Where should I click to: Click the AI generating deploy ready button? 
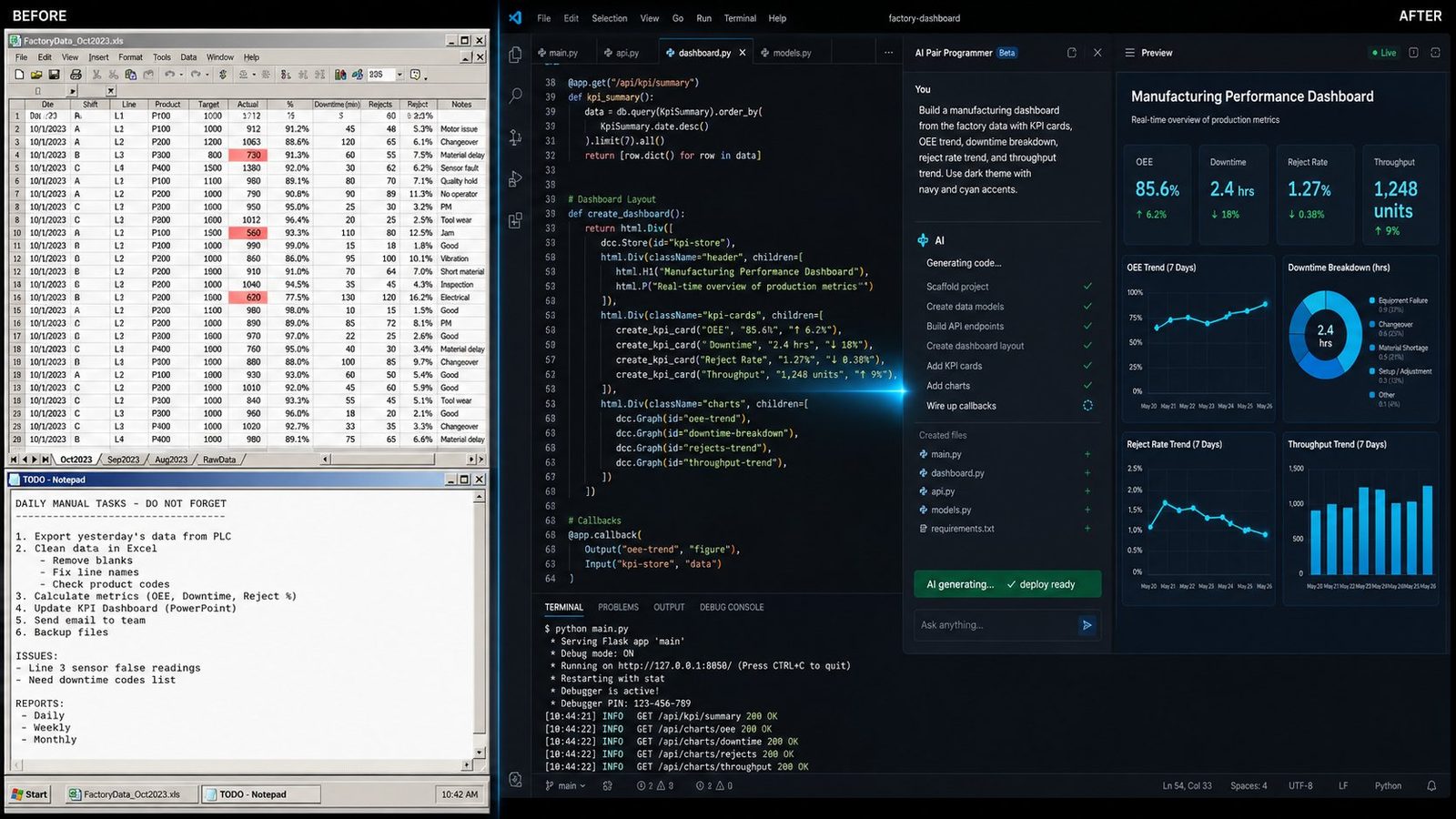click(x=1007, y=584)
